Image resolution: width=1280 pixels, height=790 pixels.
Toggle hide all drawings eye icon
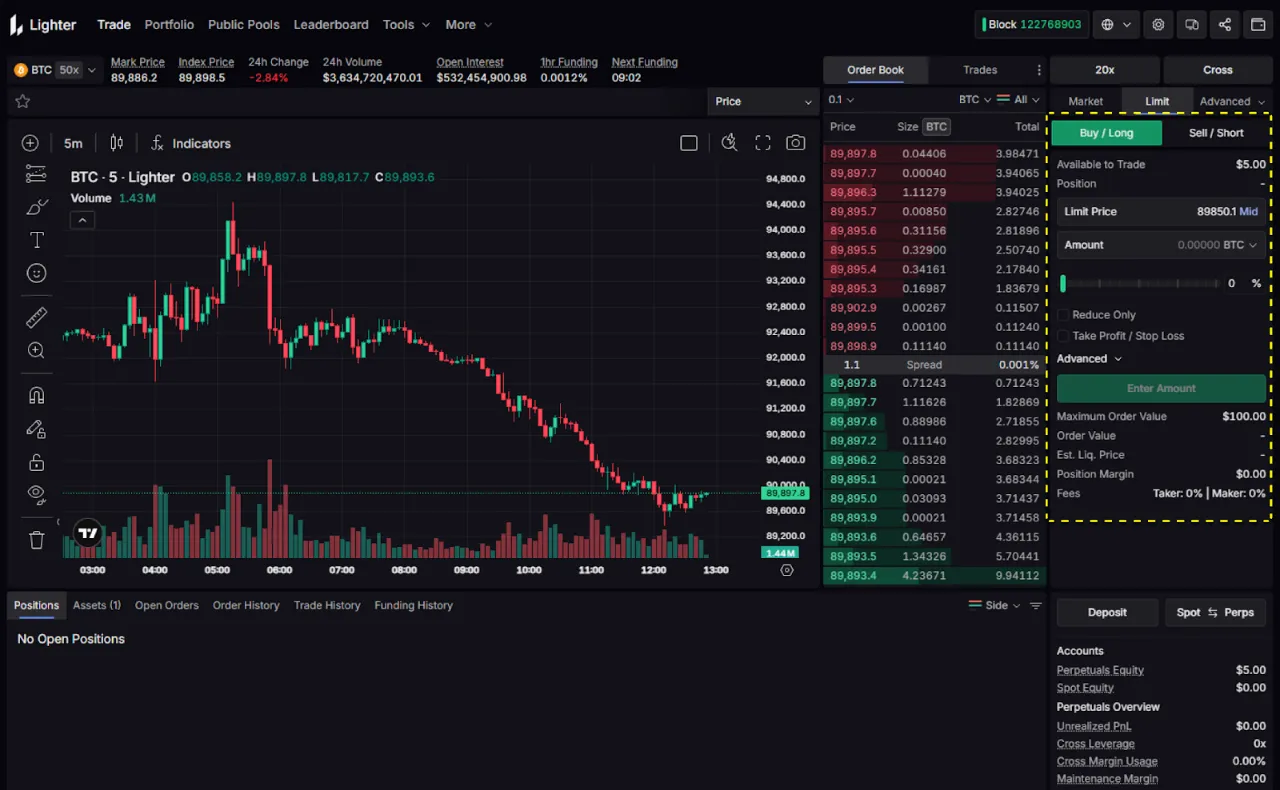(x=37, y=493)
